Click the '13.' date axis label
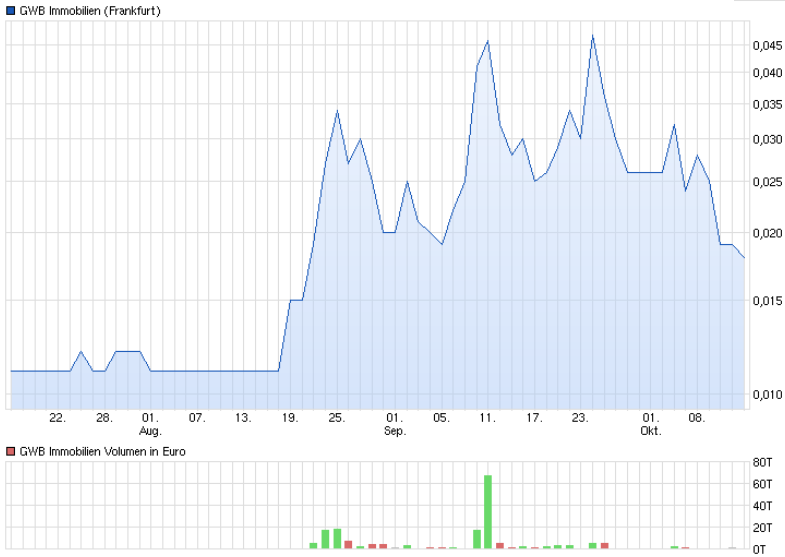The width and height of the screenshot is (785, 557). (243, 418)
